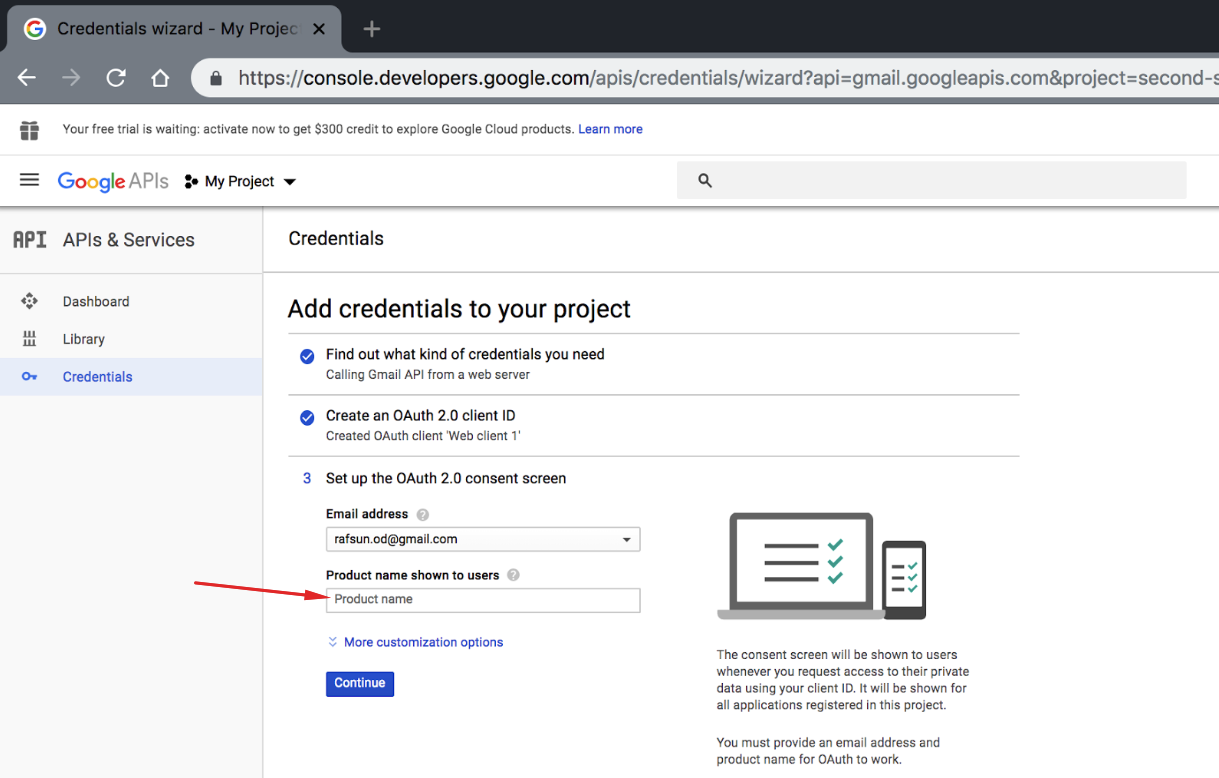Screen dimensions: 1219x778
Task: Click the Library sidebar icon
Action: 29,339
